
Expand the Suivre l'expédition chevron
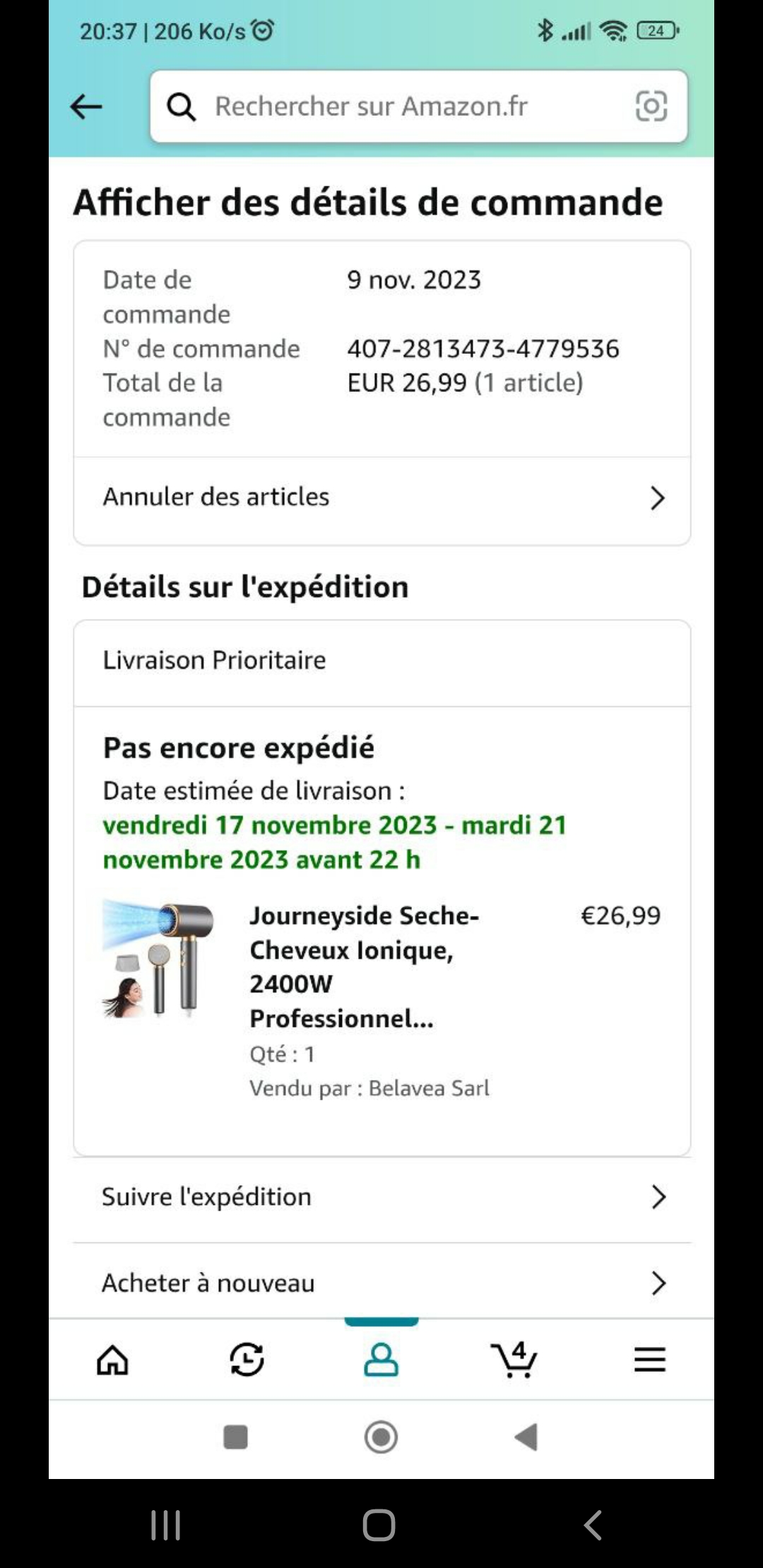(658, 1197)
